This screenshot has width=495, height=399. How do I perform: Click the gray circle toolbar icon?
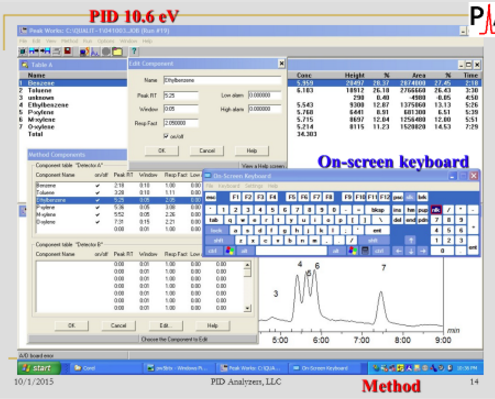(x=106, y=52)
